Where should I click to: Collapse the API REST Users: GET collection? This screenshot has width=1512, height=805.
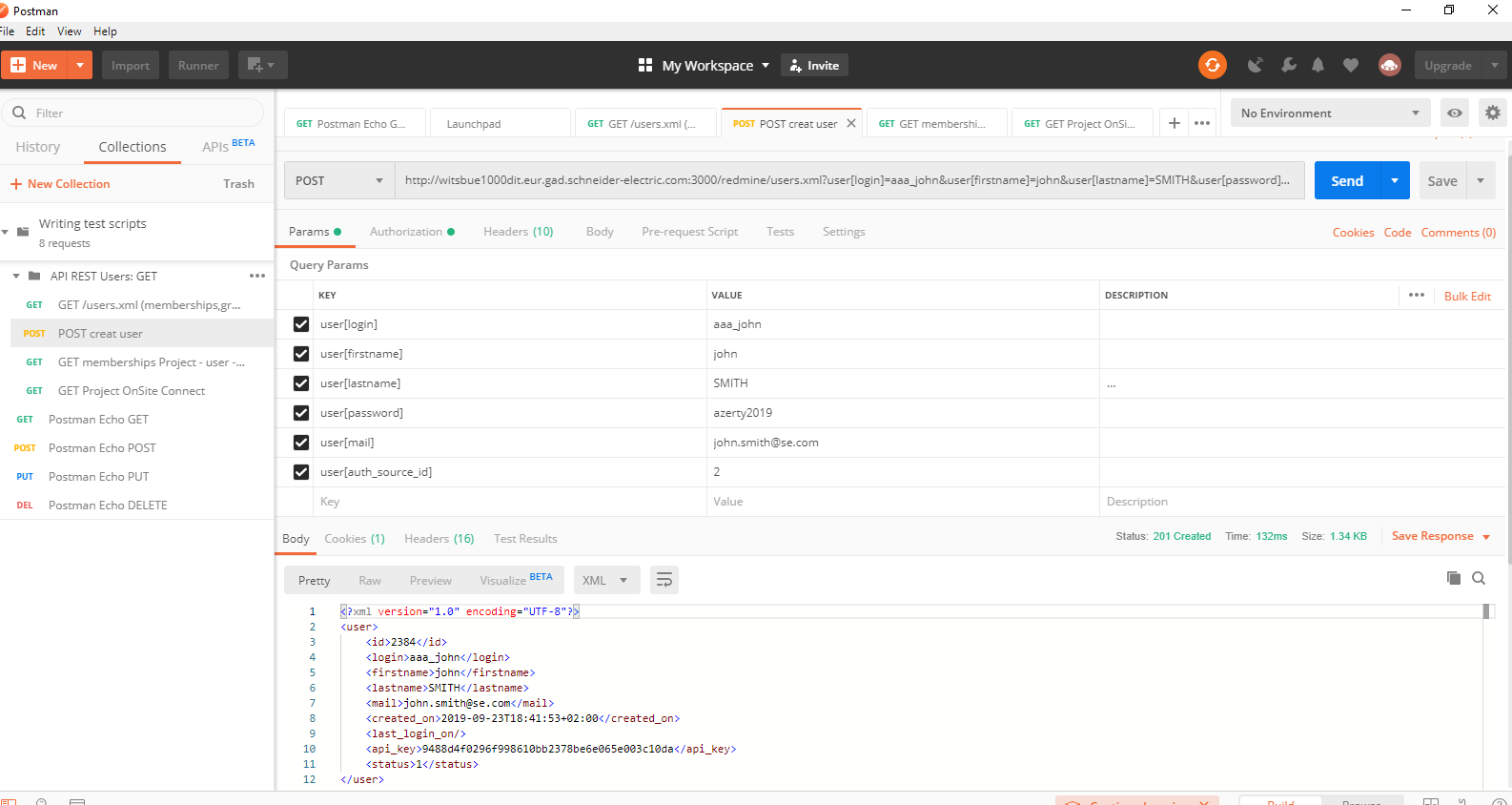click(16, 276)
